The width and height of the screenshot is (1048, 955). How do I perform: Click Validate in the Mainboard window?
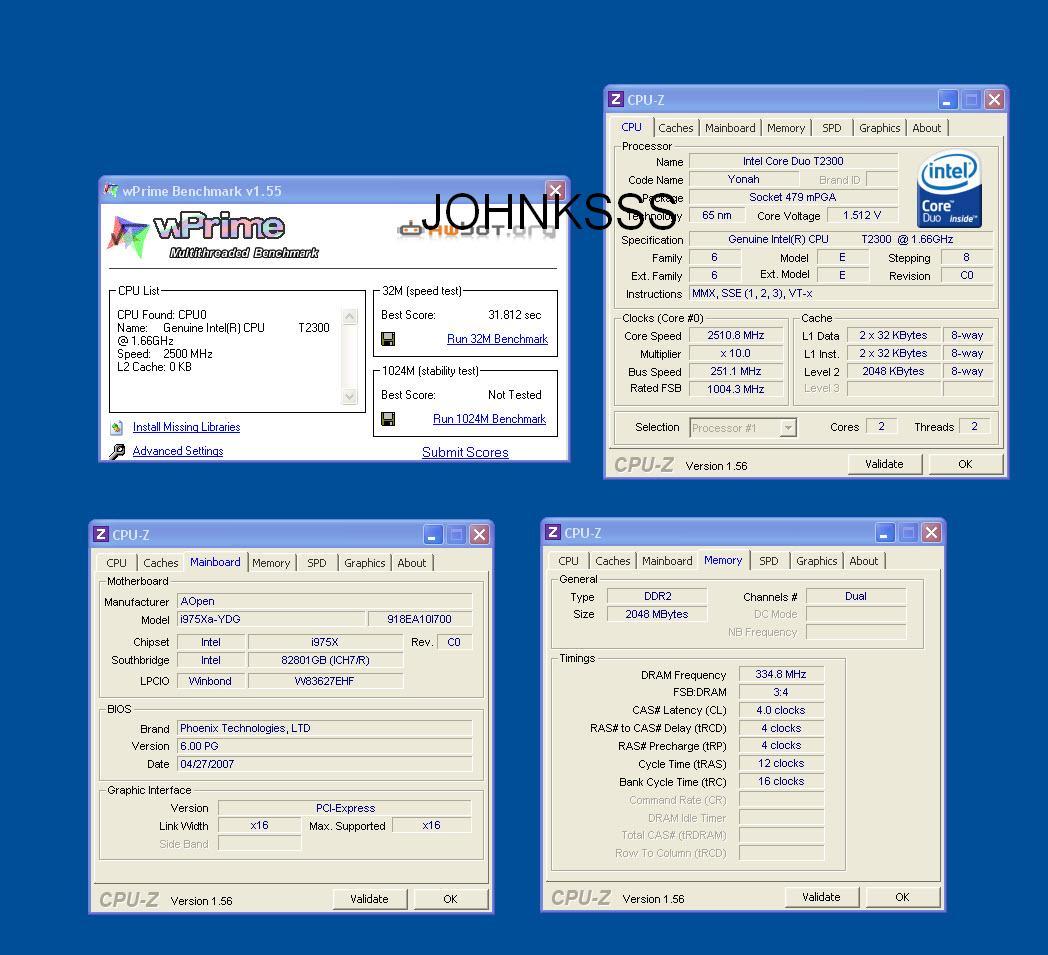[x=370, y=899]
